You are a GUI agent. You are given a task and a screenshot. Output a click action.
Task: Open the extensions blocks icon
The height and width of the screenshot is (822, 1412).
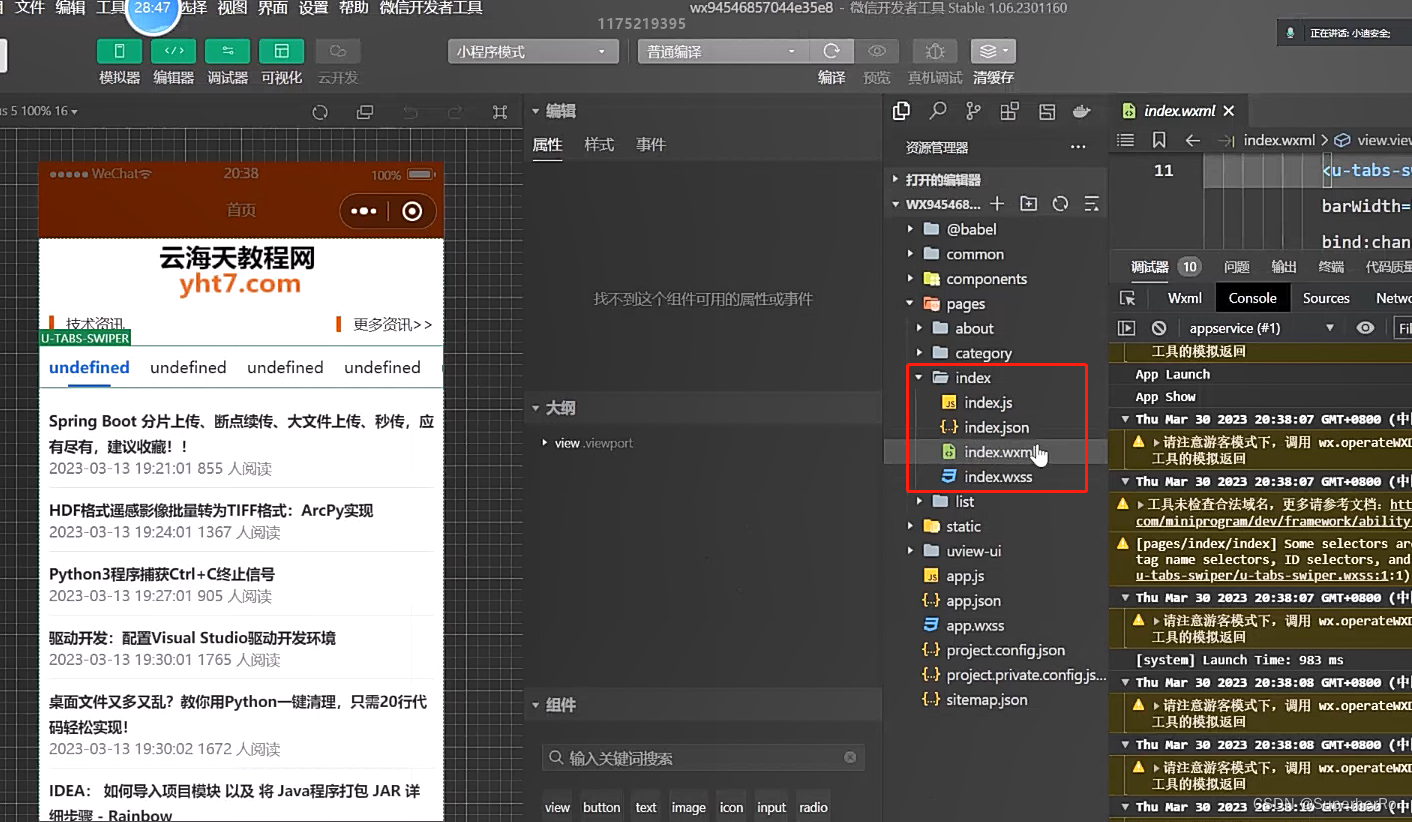[x=1010, y=111]
